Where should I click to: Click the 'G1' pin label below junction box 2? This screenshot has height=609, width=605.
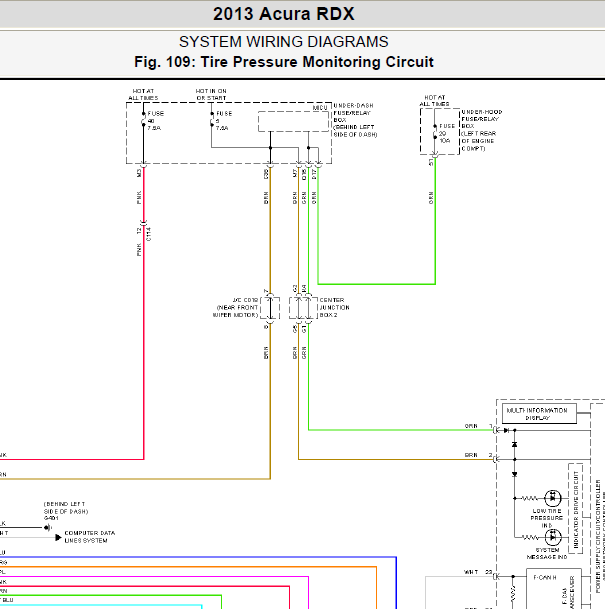point(304,329)
